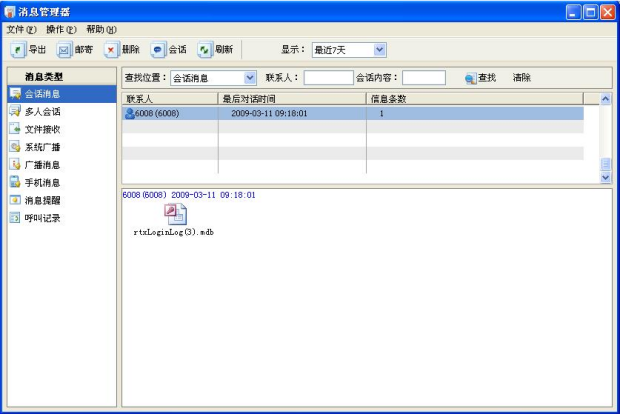Click the 联系人 search input field

coord(328,78)
